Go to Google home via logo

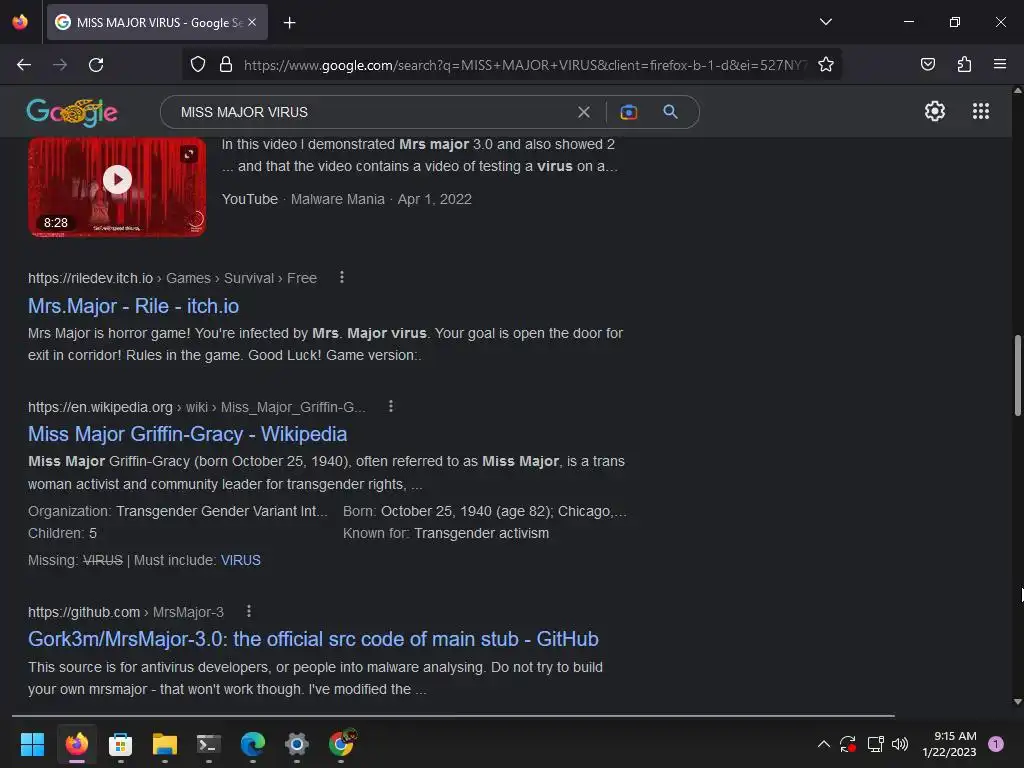pos(72,112)
